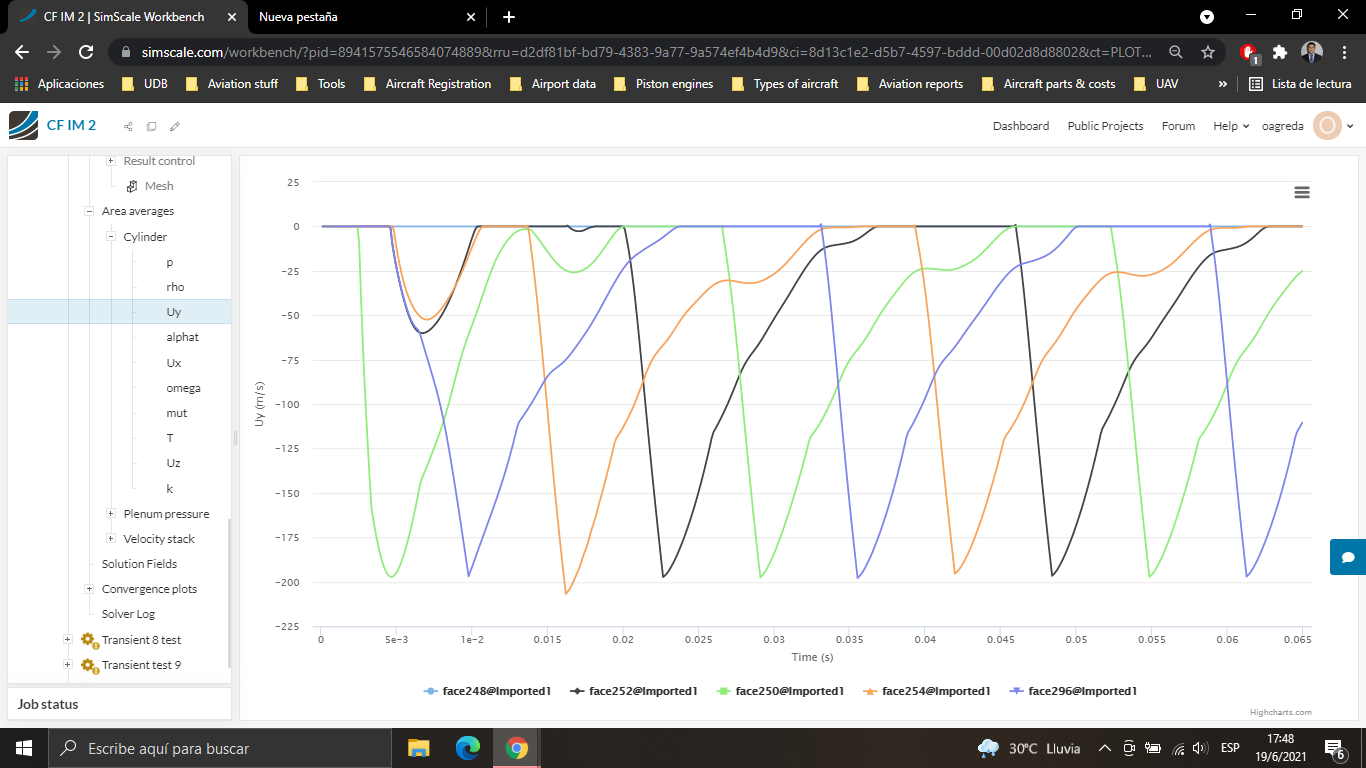Select the Ux area average

[x=174, y=363]
